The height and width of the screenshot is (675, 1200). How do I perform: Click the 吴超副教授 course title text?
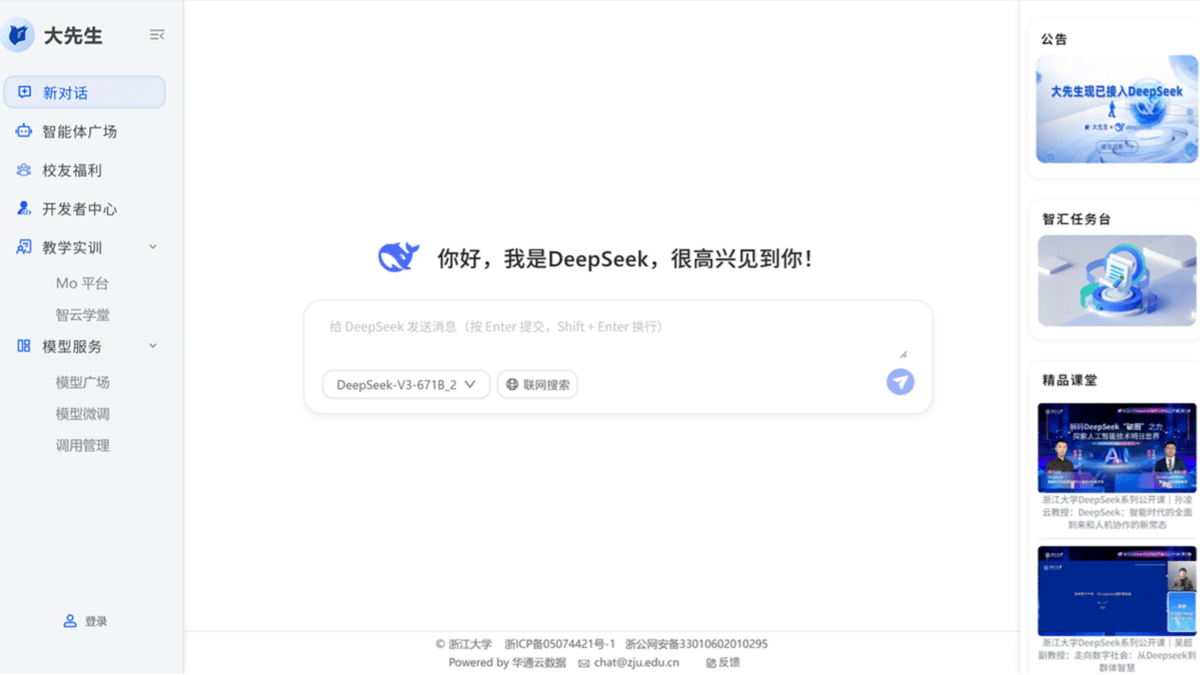[x=1116, y=655]
